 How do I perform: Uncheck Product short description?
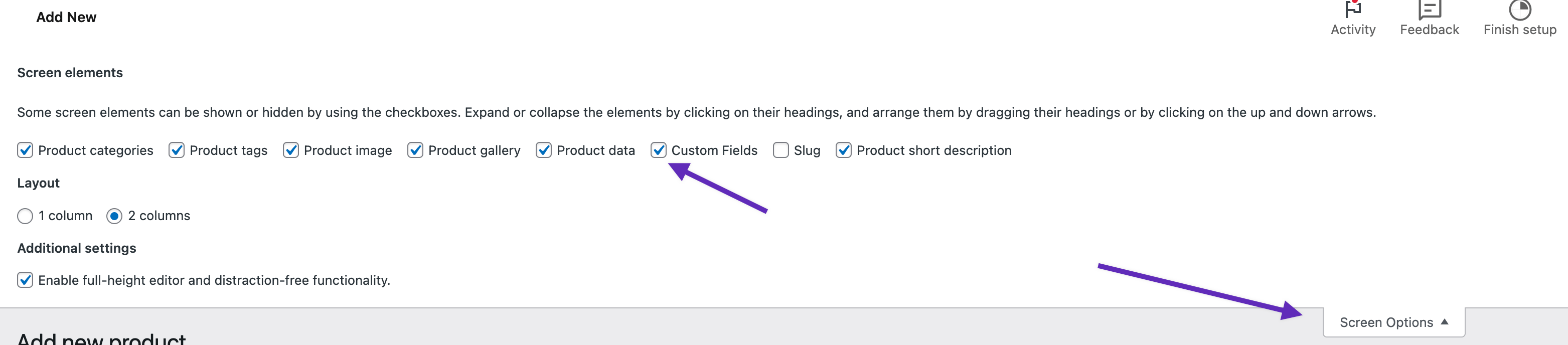click(844, 149)
